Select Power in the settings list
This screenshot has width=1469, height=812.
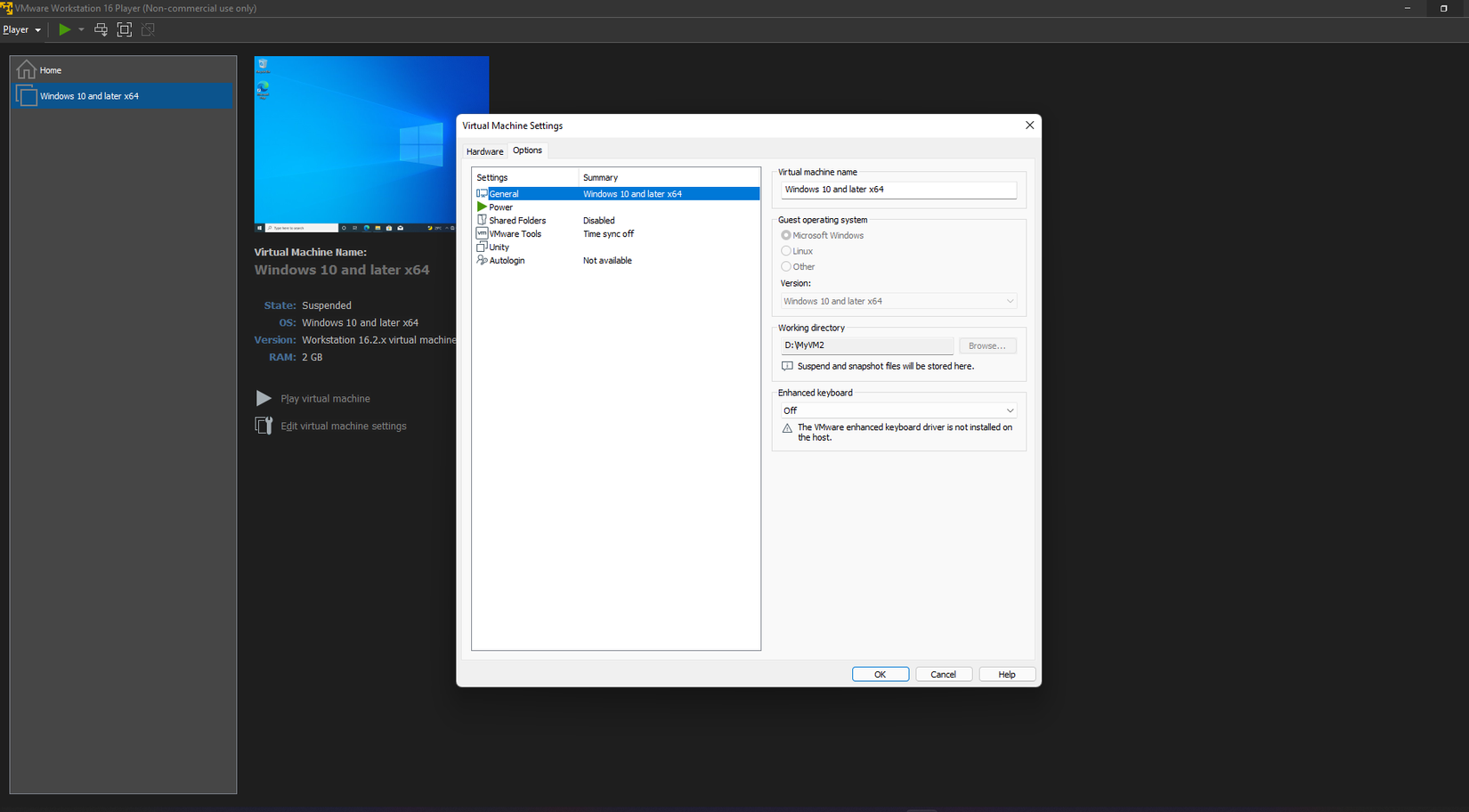point(500,207)
